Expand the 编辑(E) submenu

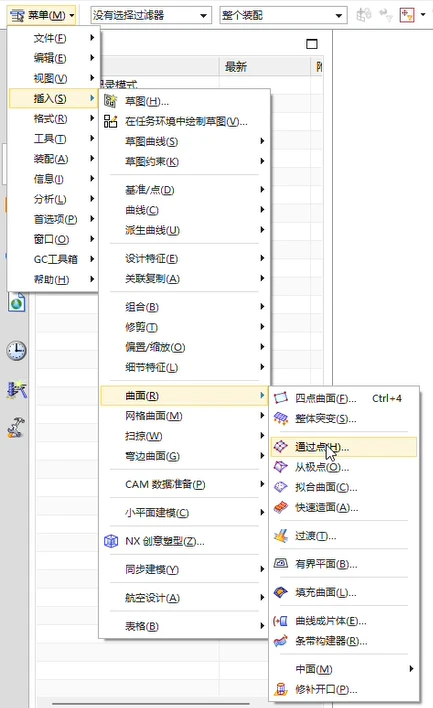[54, 58]
